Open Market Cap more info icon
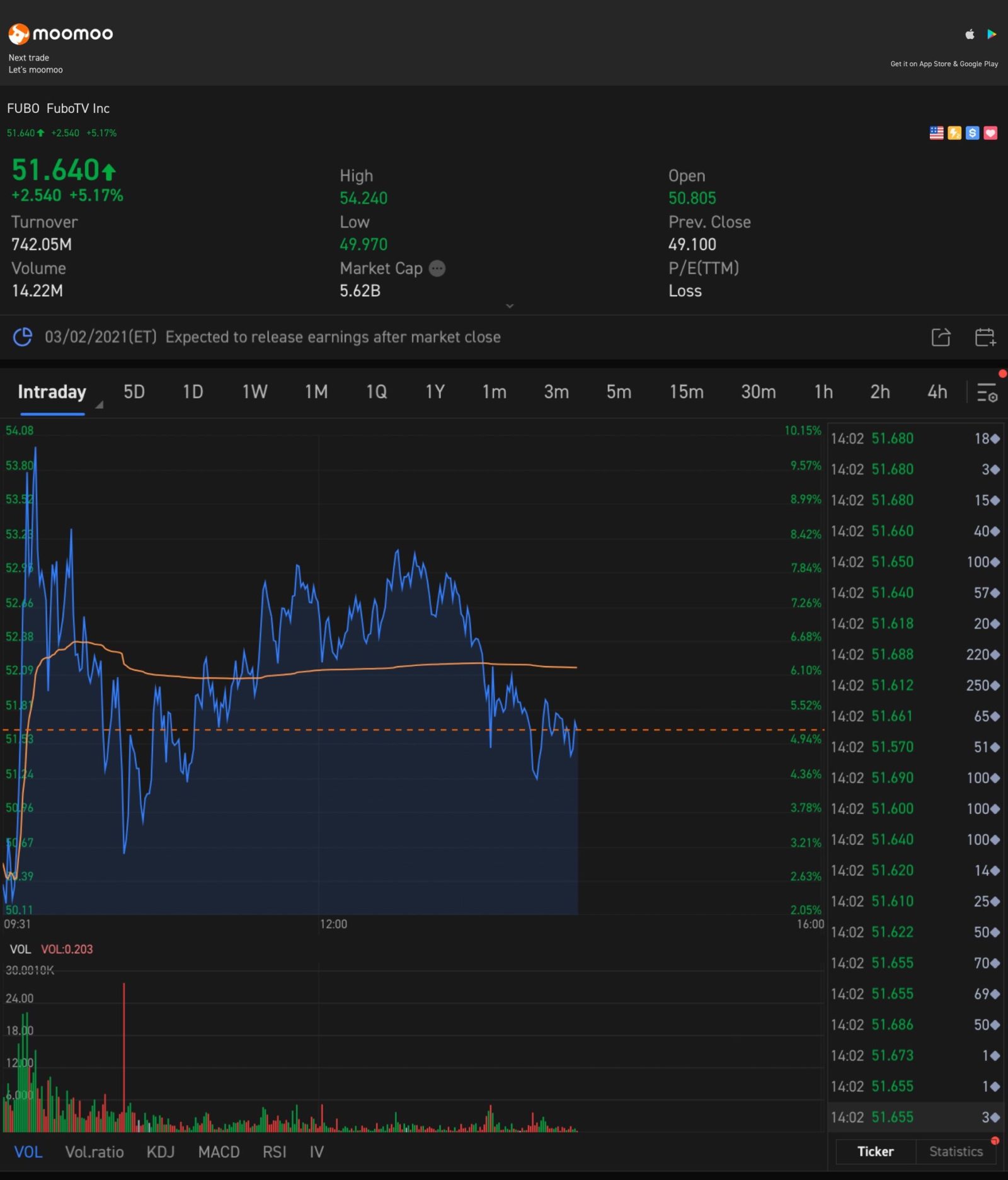This screenshot has width=1008, height=1180. [x=437, y=268]
